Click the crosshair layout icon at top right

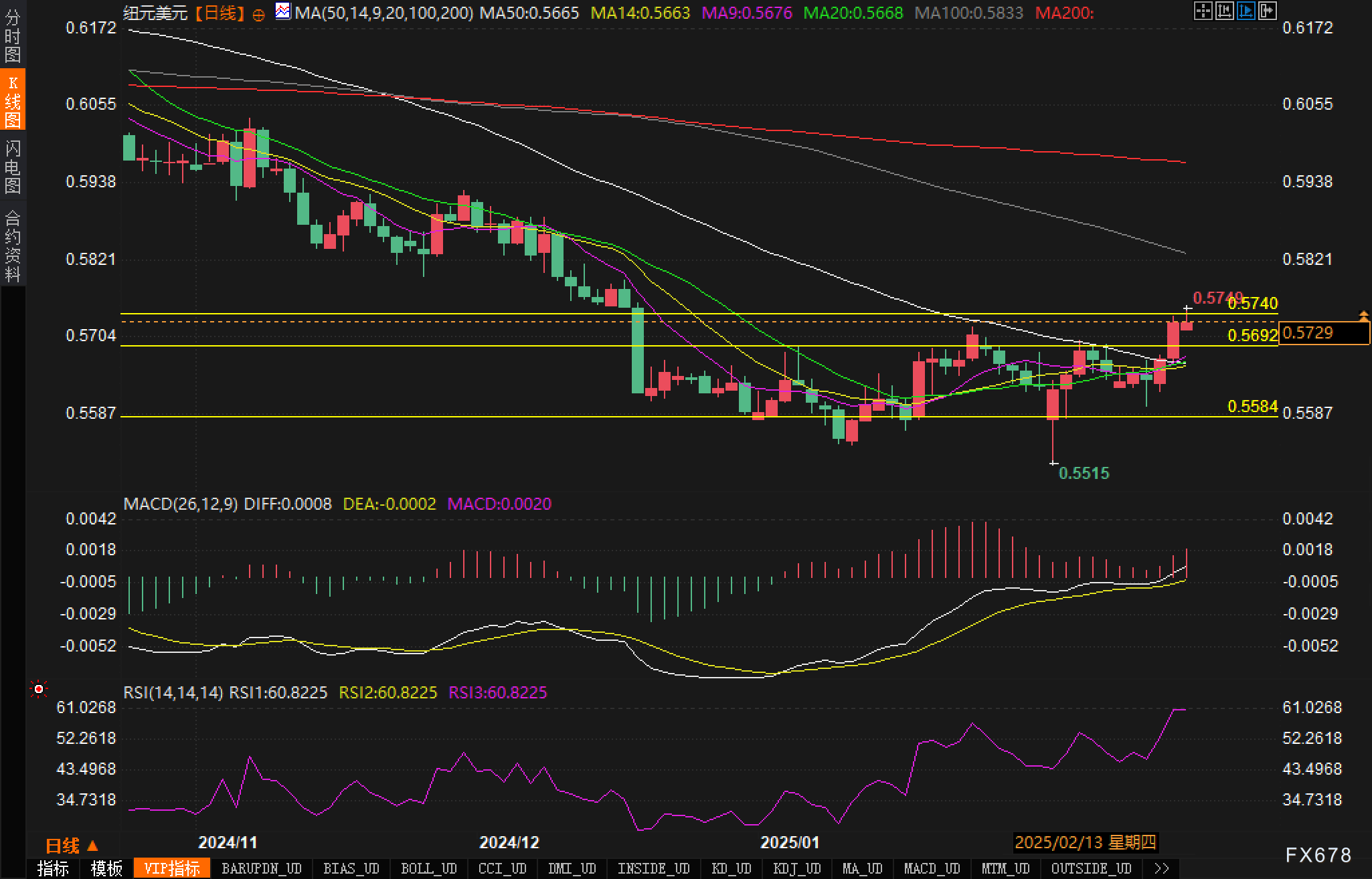[1203, 11]
